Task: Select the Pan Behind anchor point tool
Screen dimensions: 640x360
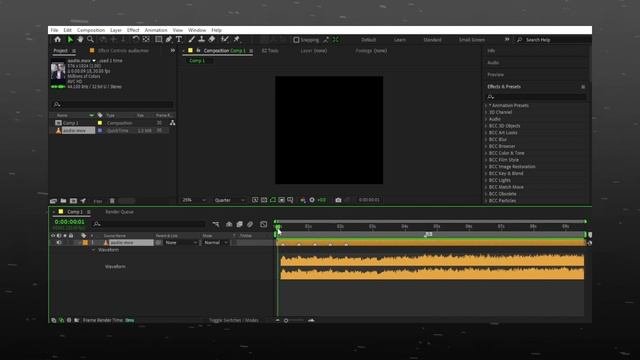Action: [146, 40]
